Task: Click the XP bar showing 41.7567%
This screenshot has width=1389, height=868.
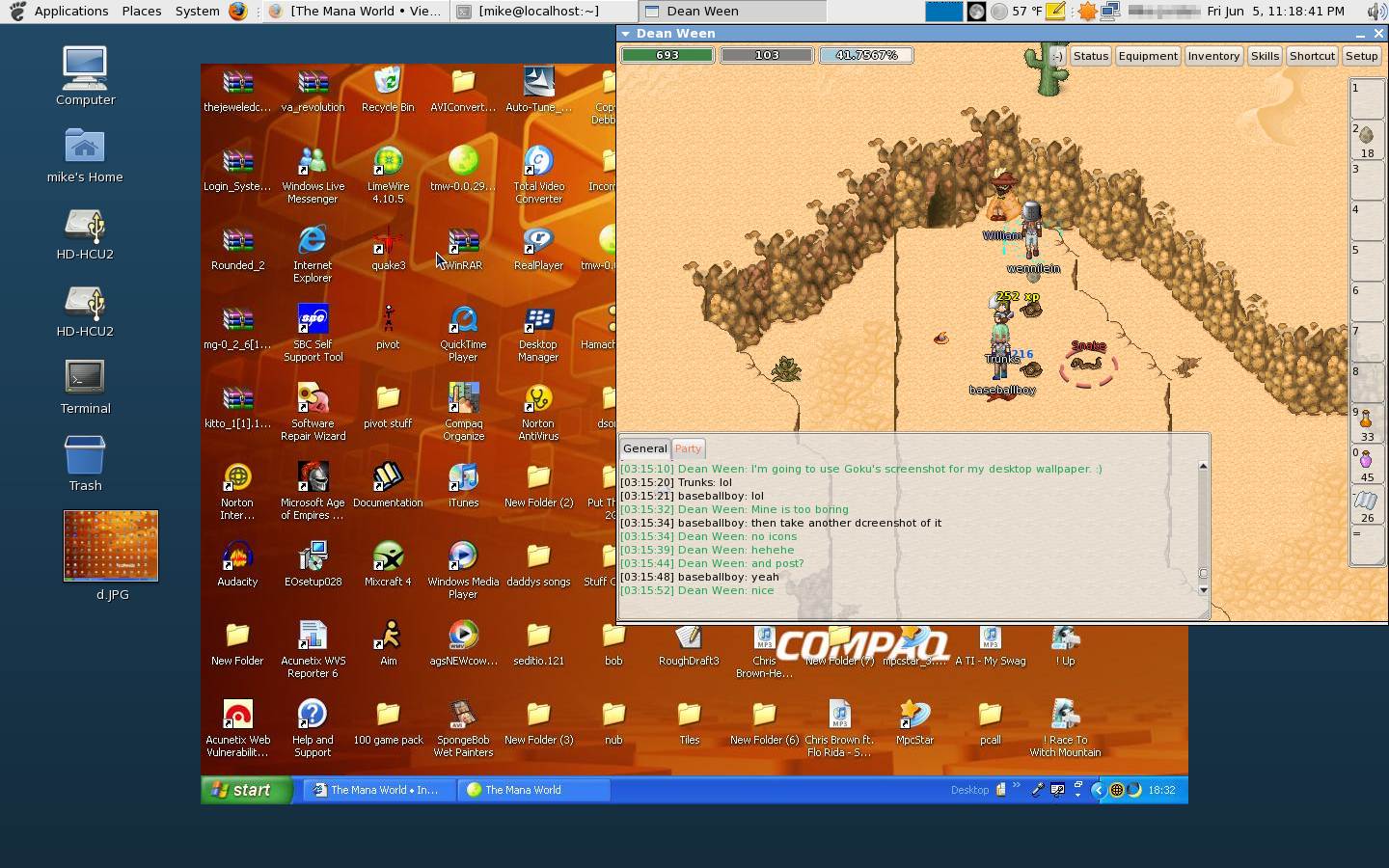Action: [x=866, y=56]
